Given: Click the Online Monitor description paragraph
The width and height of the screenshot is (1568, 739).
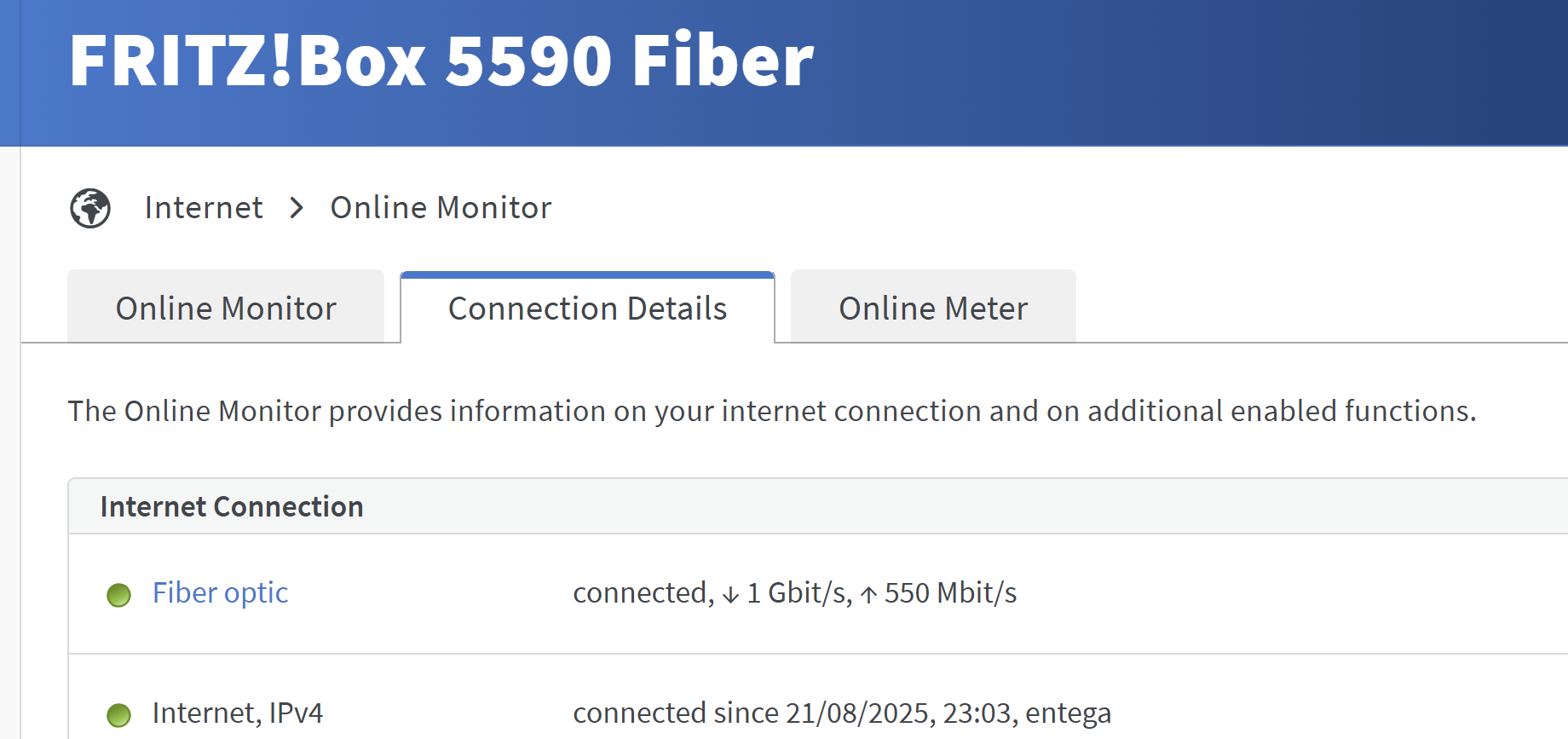Looking at the screenshot, I should click(772, 411).
